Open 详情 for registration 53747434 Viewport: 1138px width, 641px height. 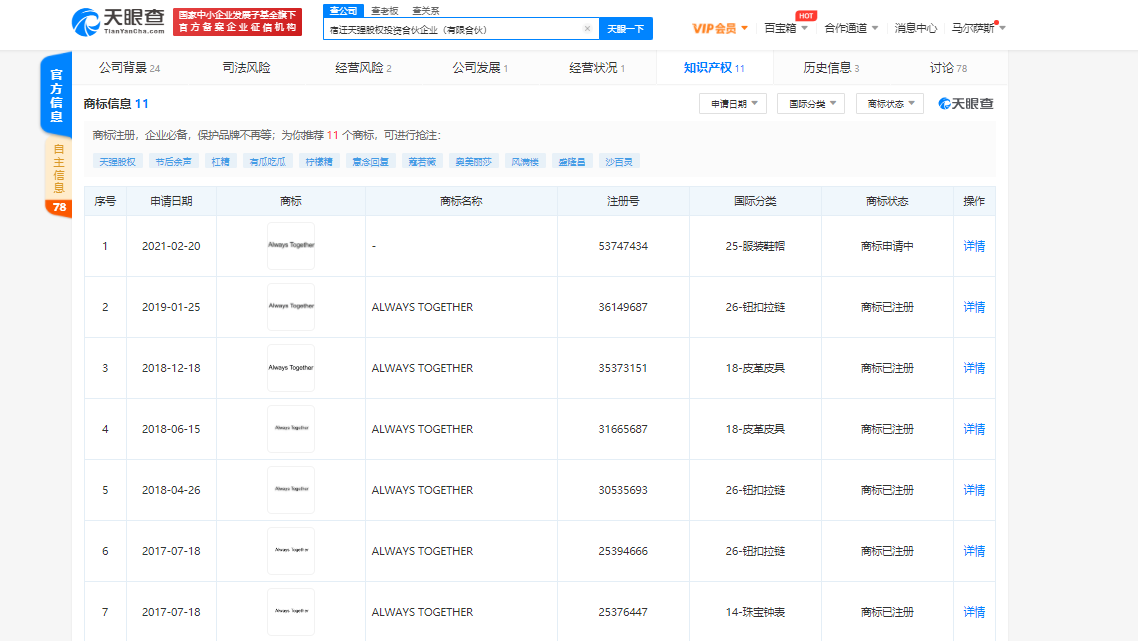(974, 246)
